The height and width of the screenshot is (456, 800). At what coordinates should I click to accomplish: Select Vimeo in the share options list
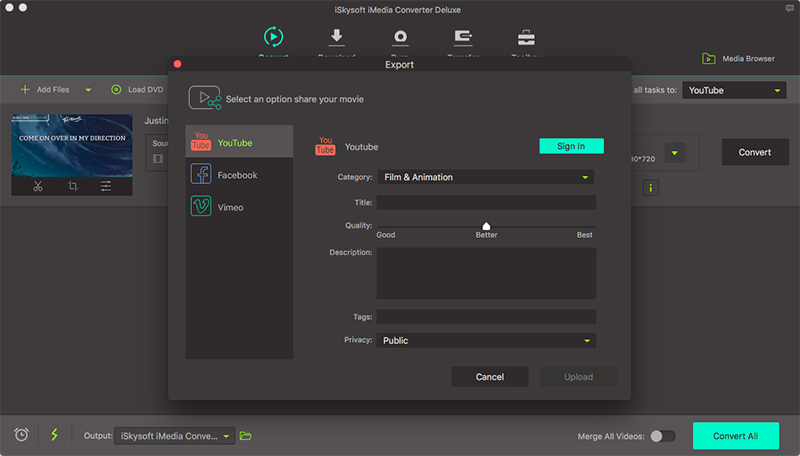tap(230, 207)
